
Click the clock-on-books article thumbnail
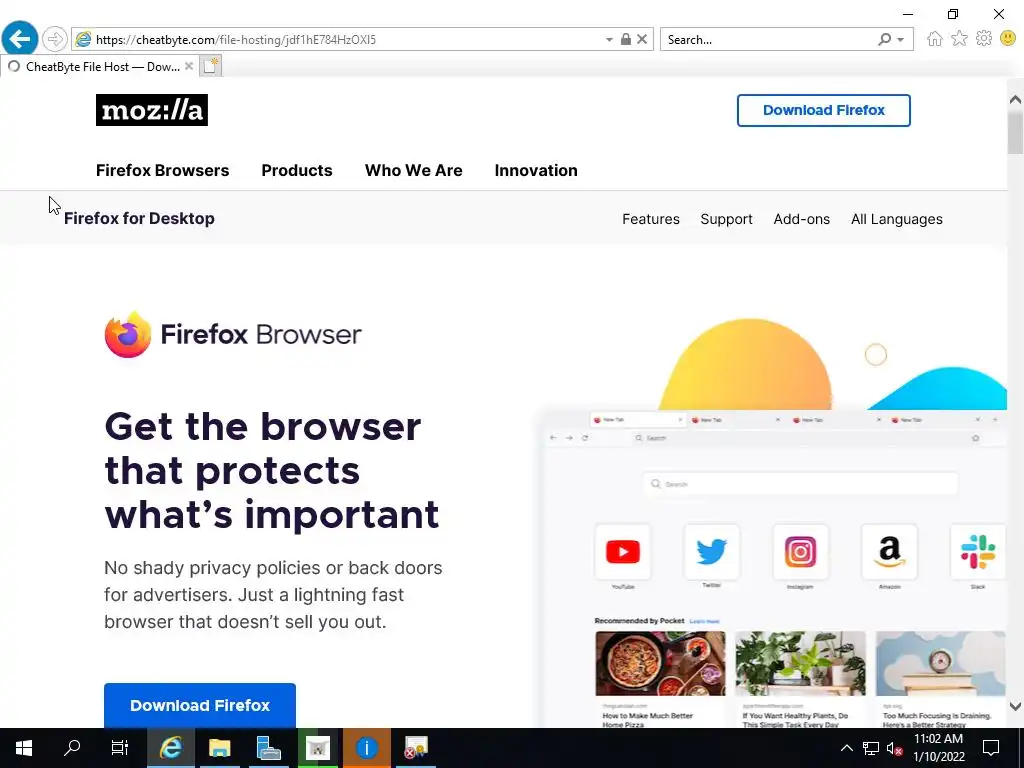(x=940, y=663)
